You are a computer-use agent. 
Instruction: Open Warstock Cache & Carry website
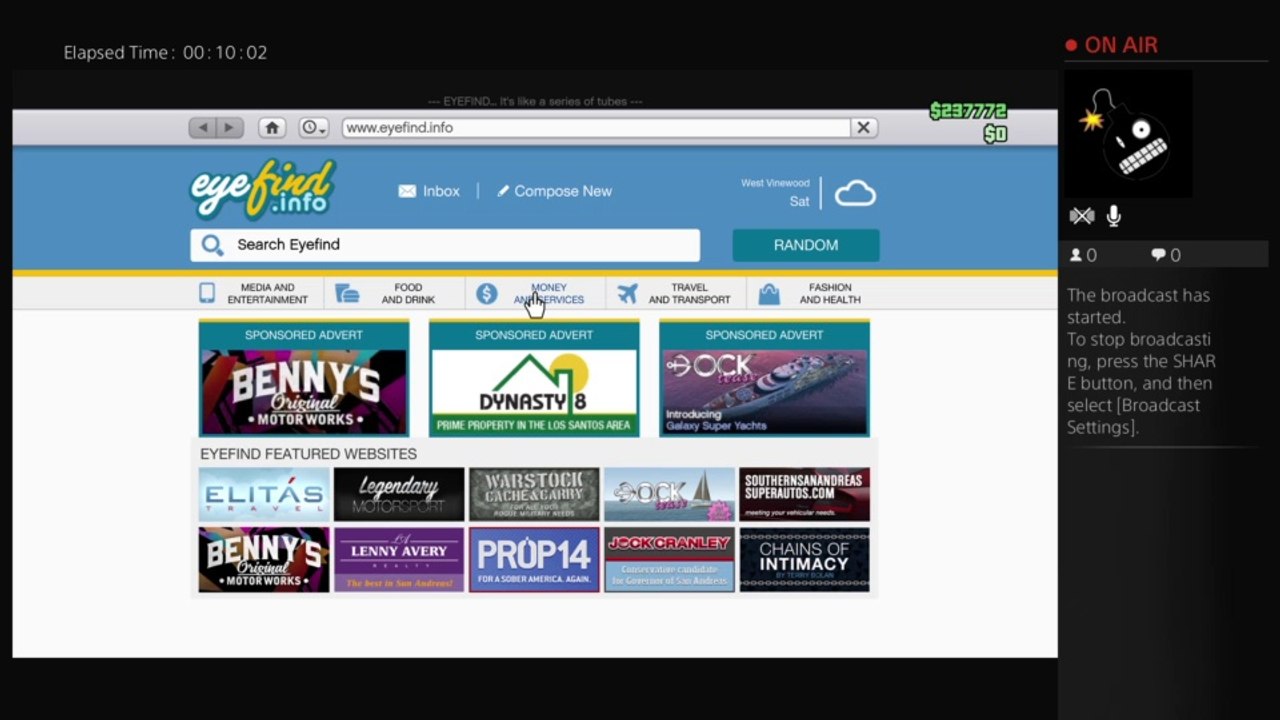pyautogui.click(x=534, y=494)
